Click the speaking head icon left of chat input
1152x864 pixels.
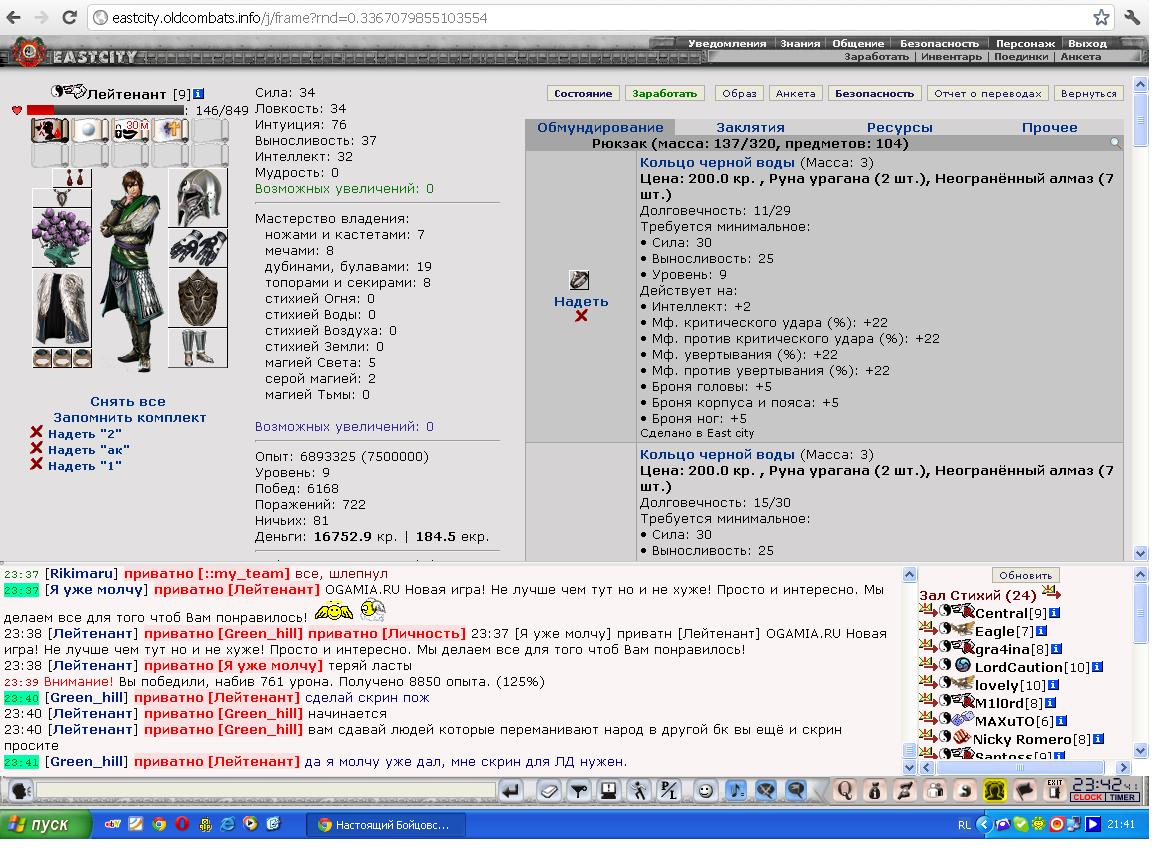tap(21, 791)
